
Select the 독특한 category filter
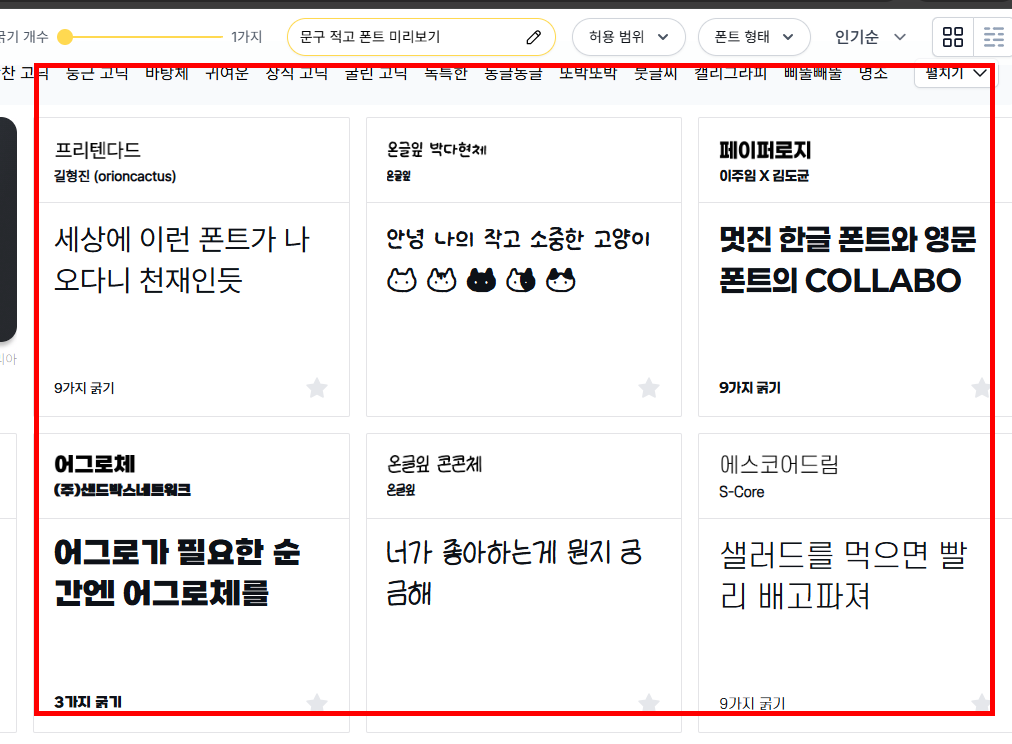coord(445,73)
